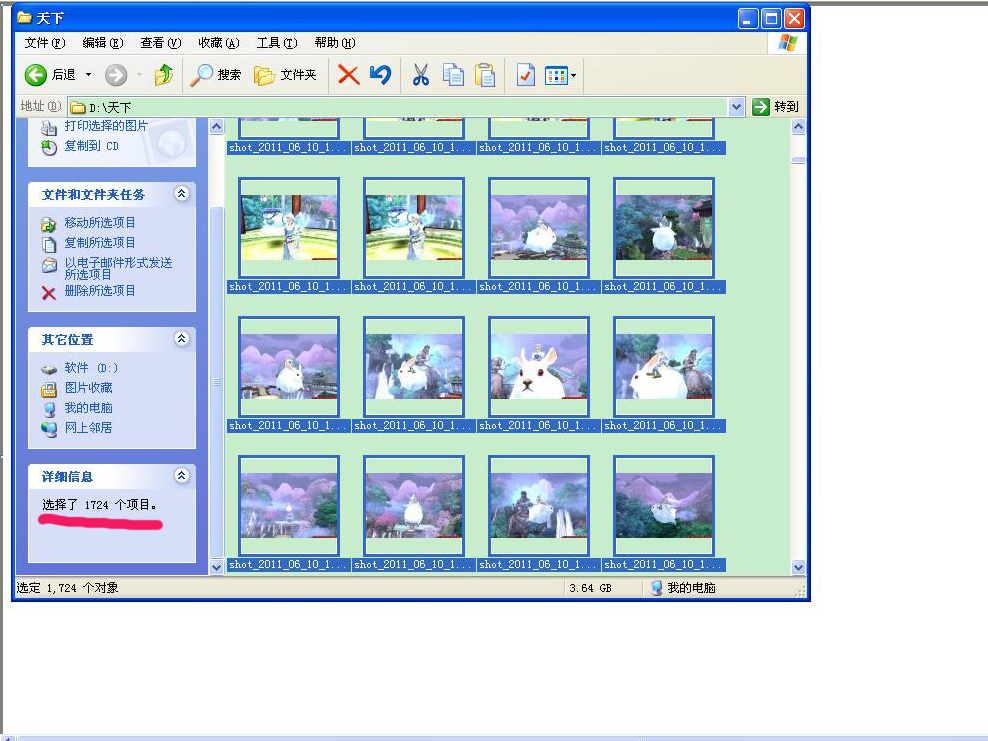Image resolution: width=988 pixels, height=741 pixels.
Task: Click 删除所选项目 in the tasks panel
Action: (100, 290)
